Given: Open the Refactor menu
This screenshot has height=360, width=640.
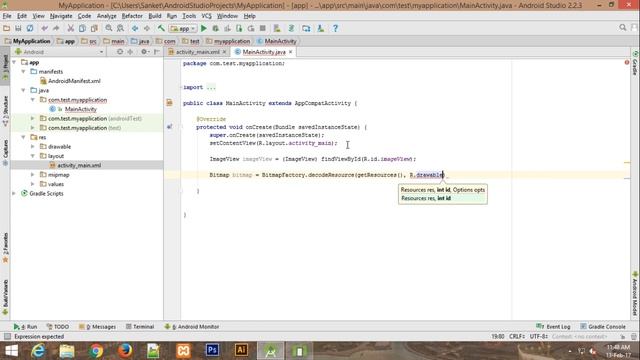Looking at the screenshot, I should point(132,16).
